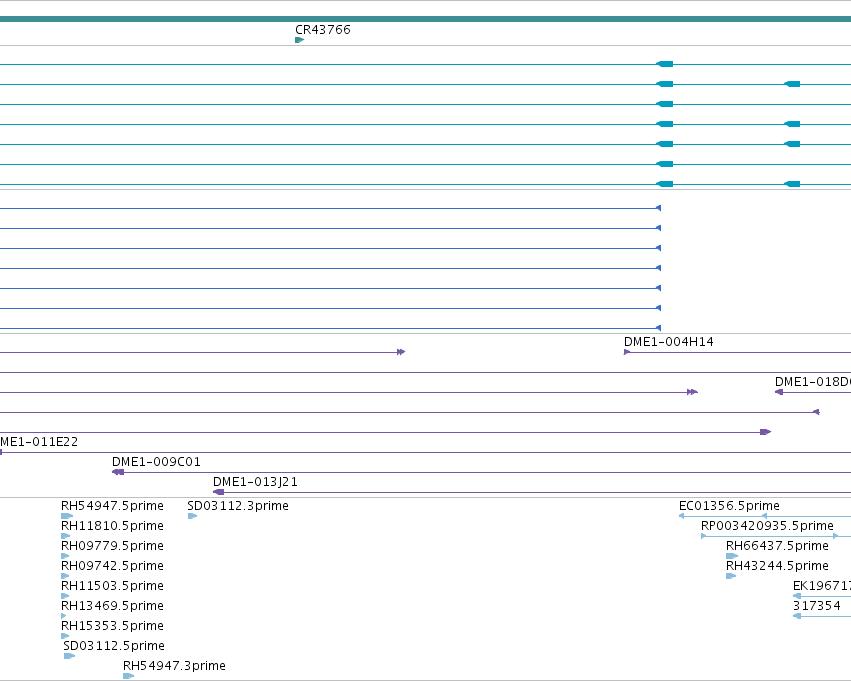
Task: Click the topmost dark-blue transcript's arrowhead end
Action: [658, 208]
